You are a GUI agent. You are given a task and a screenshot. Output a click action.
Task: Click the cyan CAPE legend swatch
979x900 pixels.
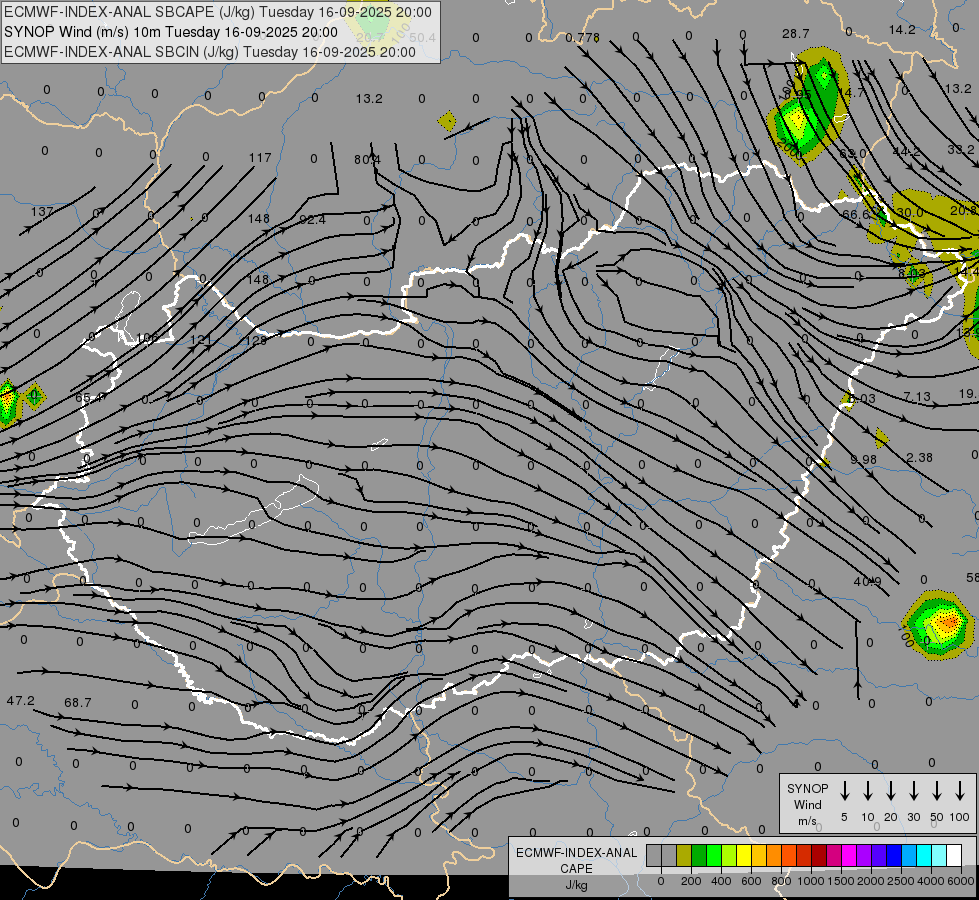923,855
